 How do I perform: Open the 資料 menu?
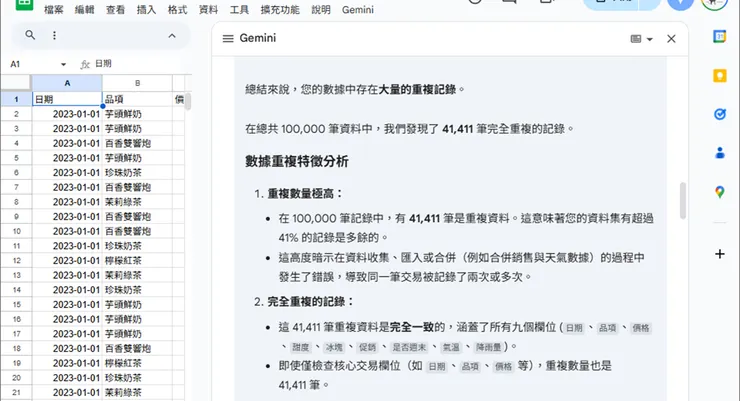click(208, 10)
